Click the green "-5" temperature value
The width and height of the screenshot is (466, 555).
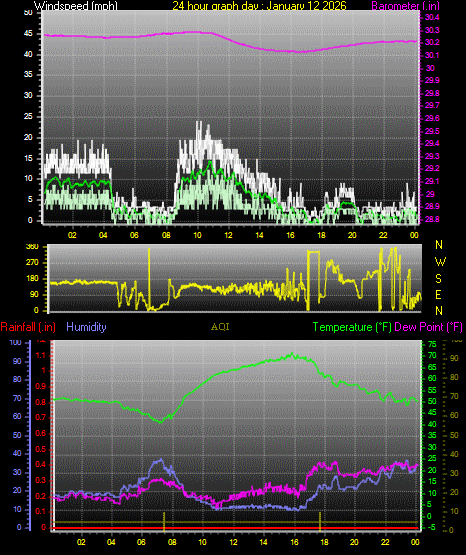432,528
